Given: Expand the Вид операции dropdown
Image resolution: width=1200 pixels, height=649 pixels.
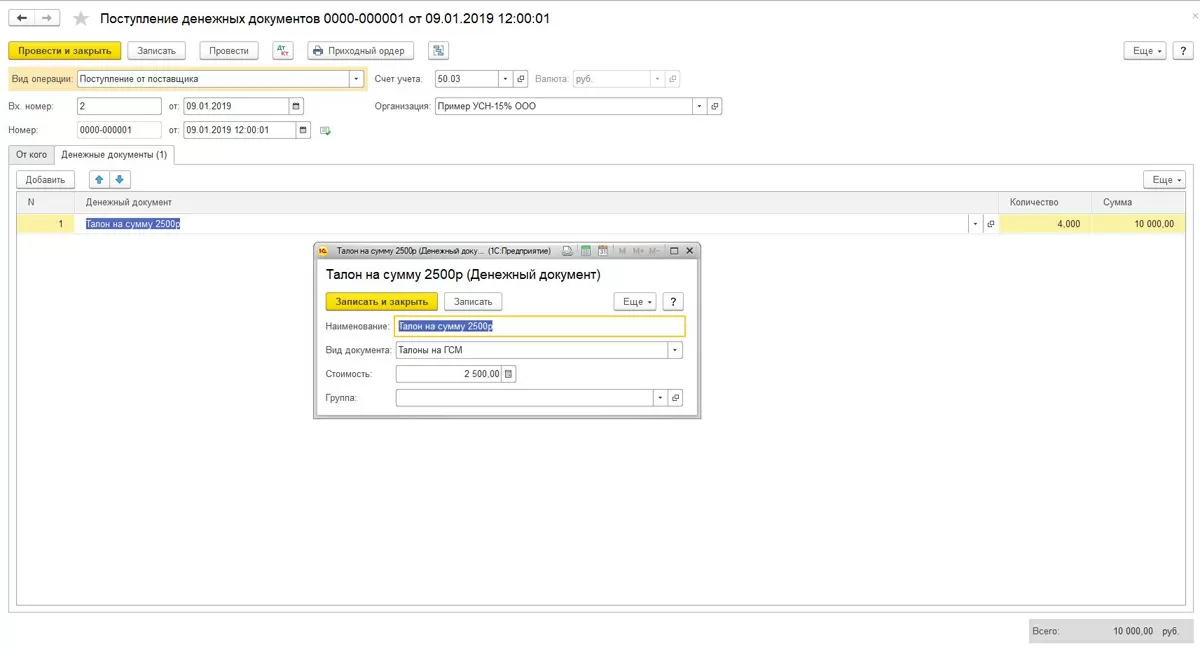Looking at the screenshot, I should click(356, 79).
